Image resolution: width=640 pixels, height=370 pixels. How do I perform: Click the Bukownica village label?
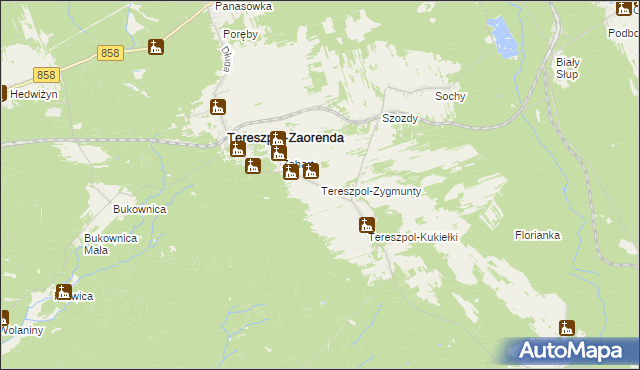[x=140, y=209]
